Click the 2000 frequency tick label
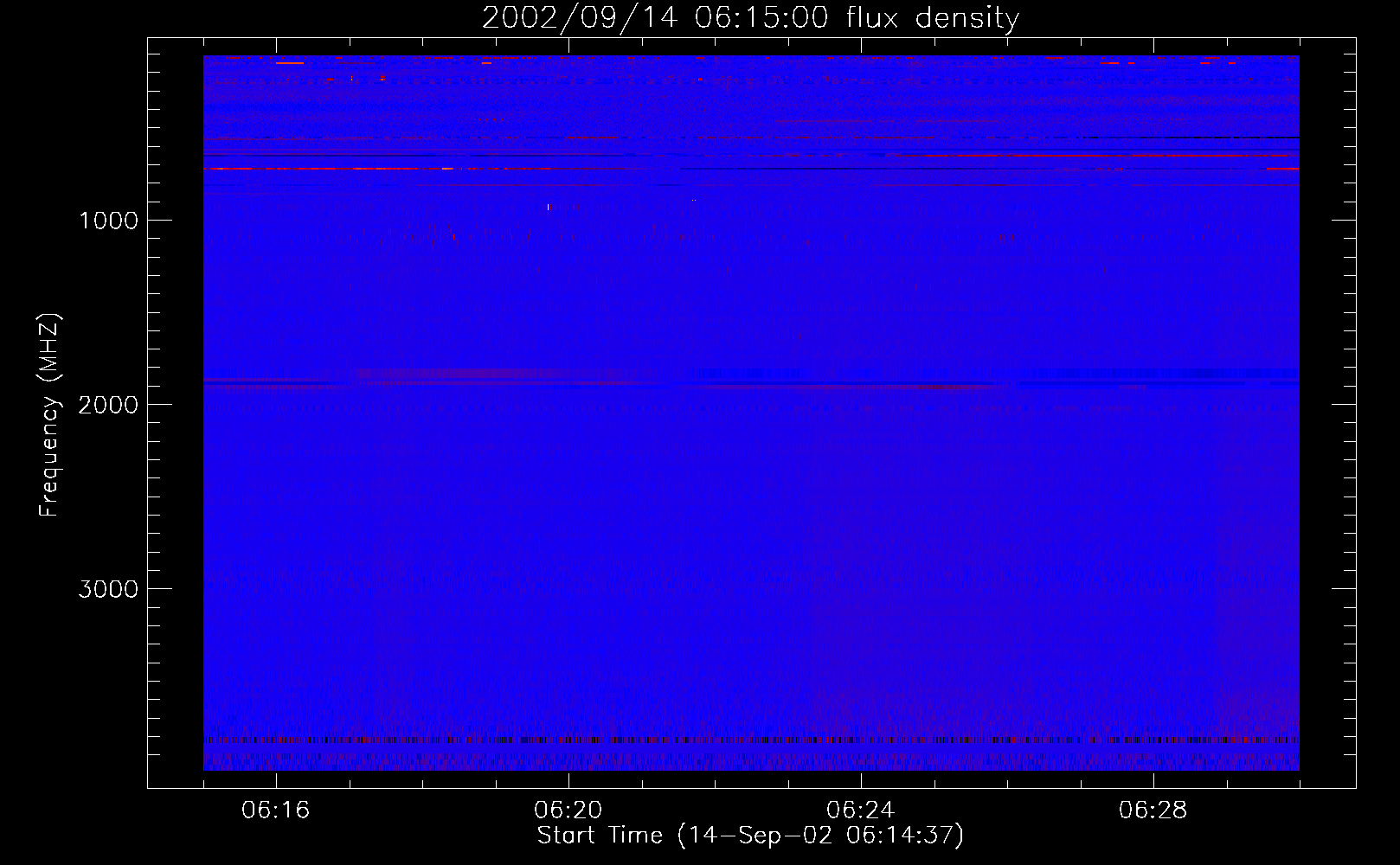 point(108,405)
